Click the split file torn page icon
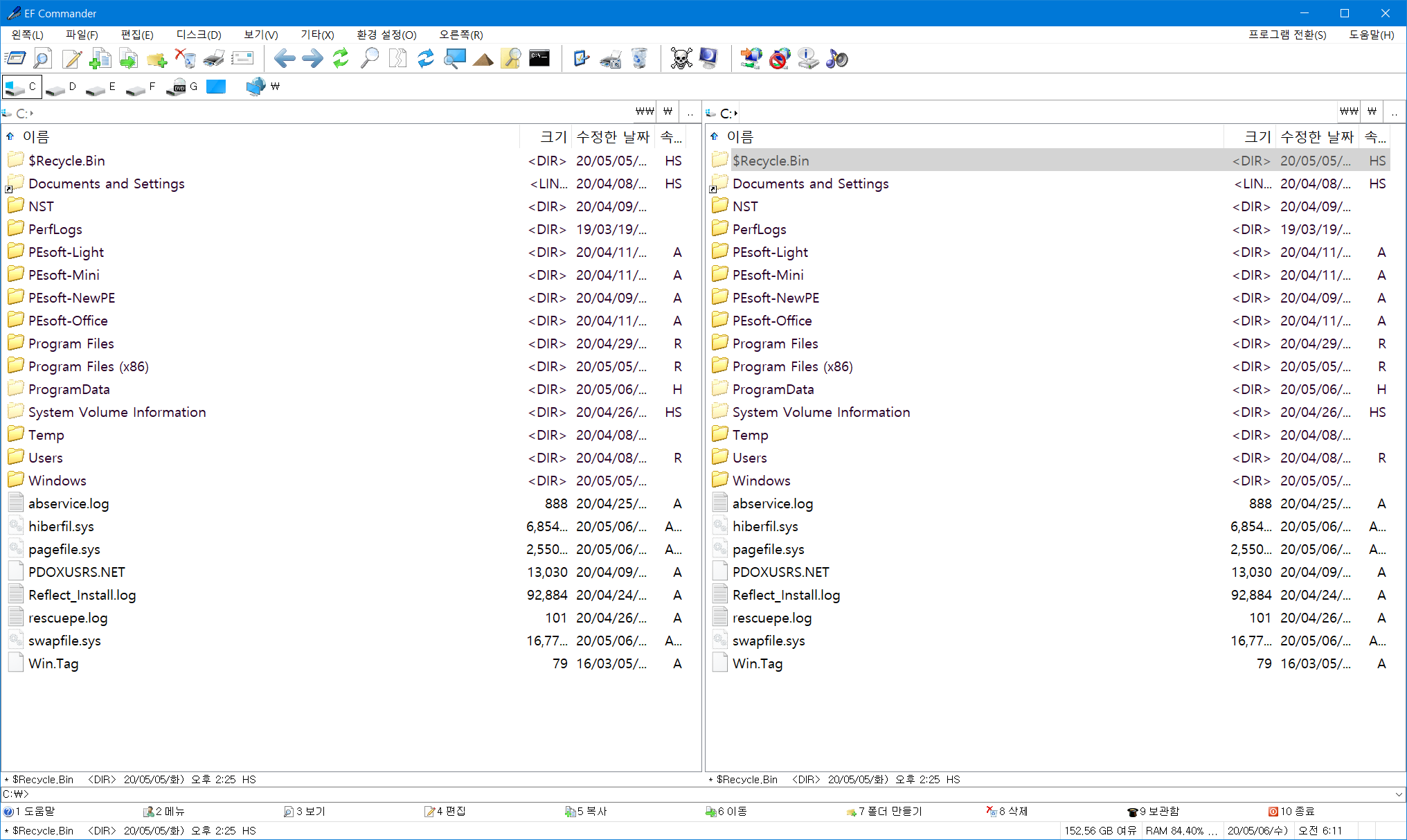Viewport: 1407px width, 840px height. [397, 59]
